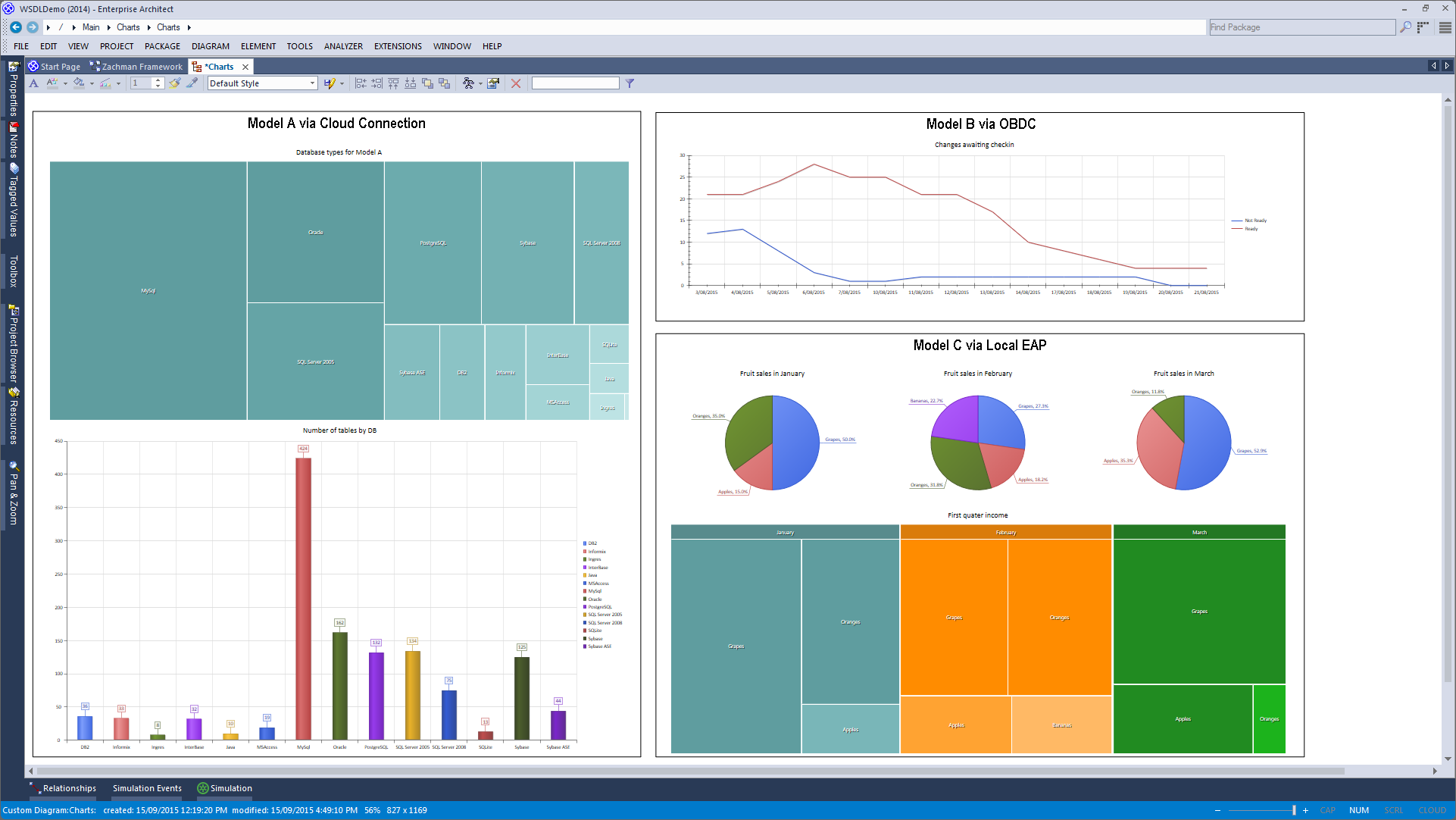Click the diagram filter text field
This screenshot has height=820, width=1456.
(x=575, y=83)
